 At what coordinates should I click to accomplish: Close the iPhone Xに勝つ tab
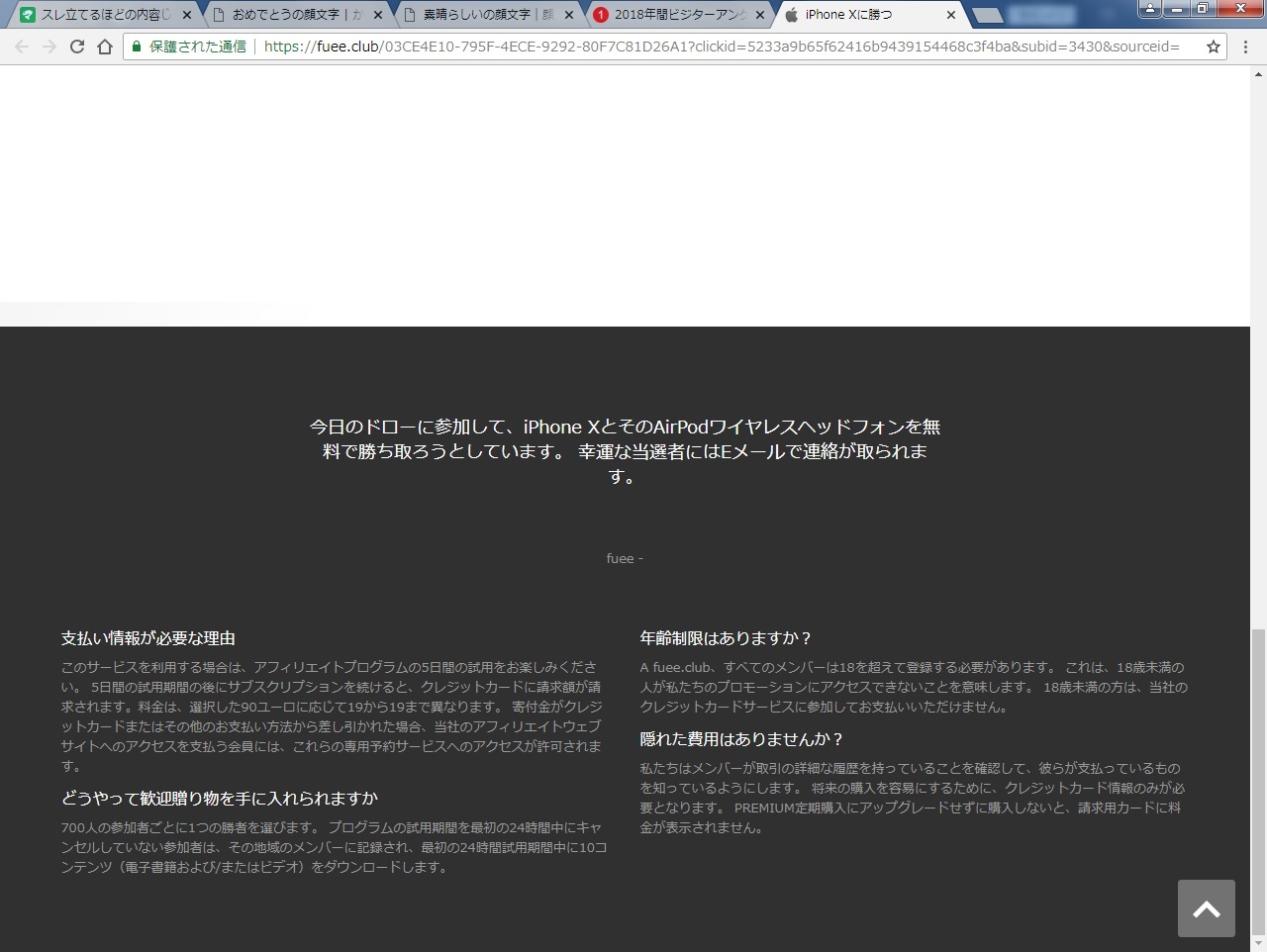pos(951,15)
